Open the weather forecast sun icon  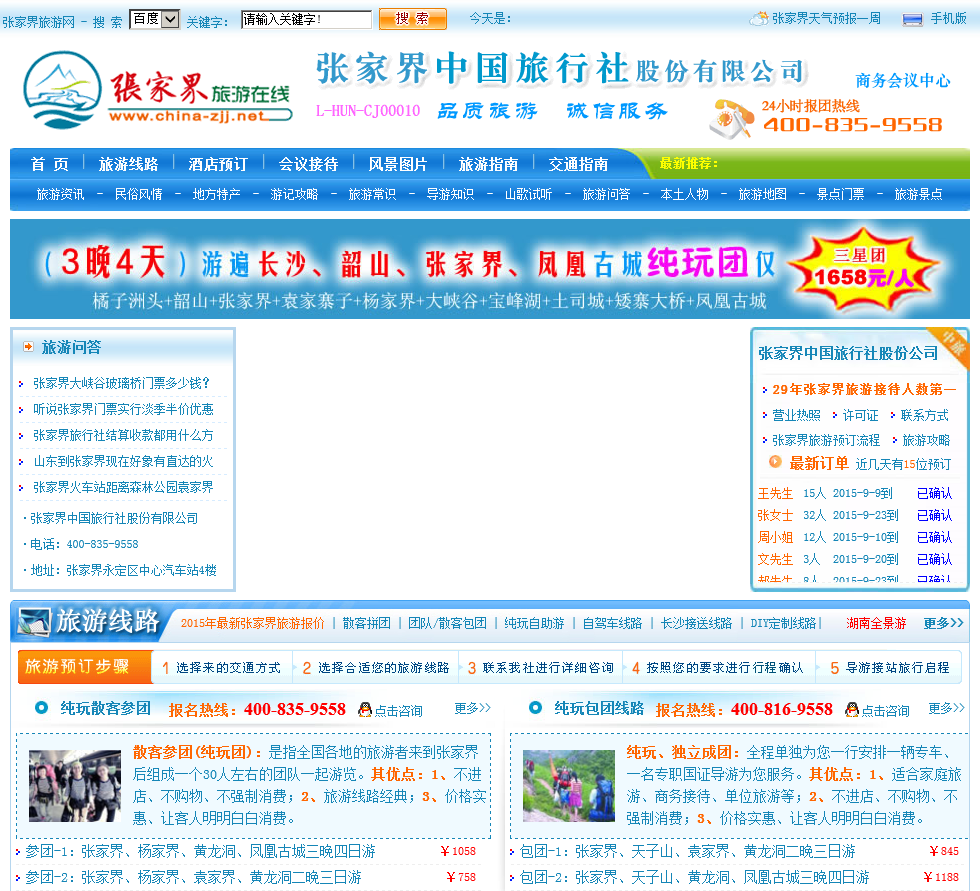(x=759, y=19)
